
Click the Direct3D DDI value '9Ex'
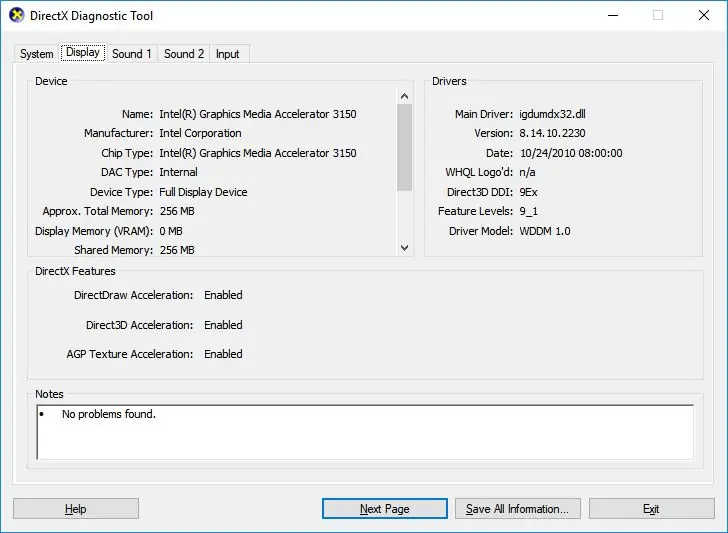click(528, 192)
